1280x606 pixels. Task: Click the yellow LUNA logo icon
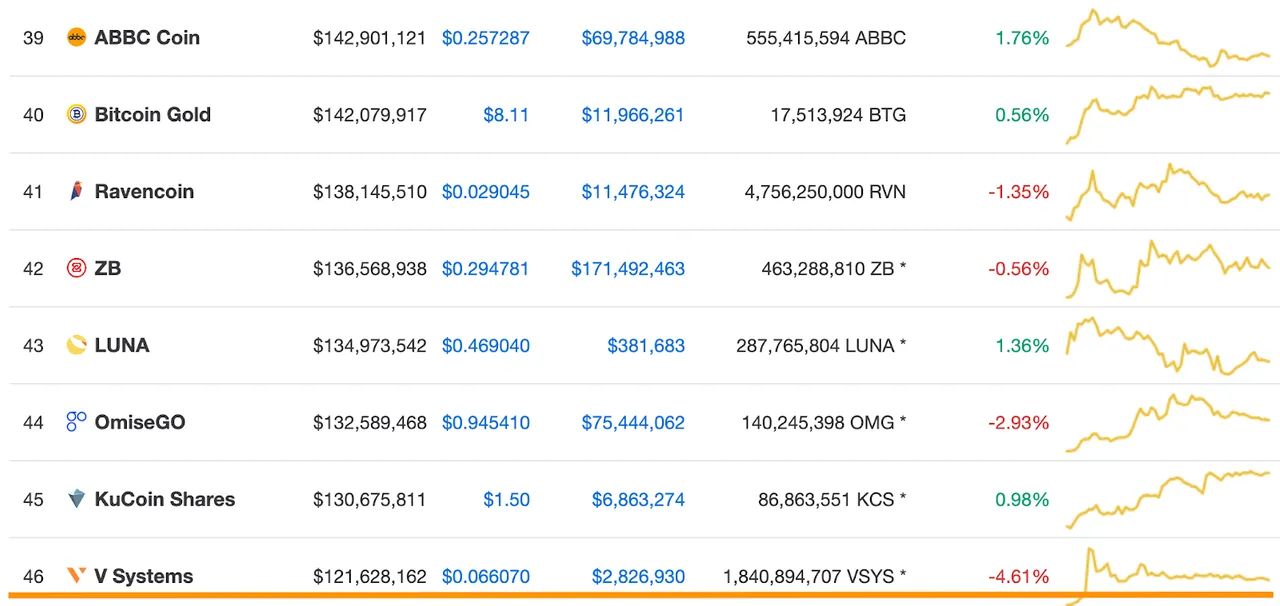[x=76, y=346]
